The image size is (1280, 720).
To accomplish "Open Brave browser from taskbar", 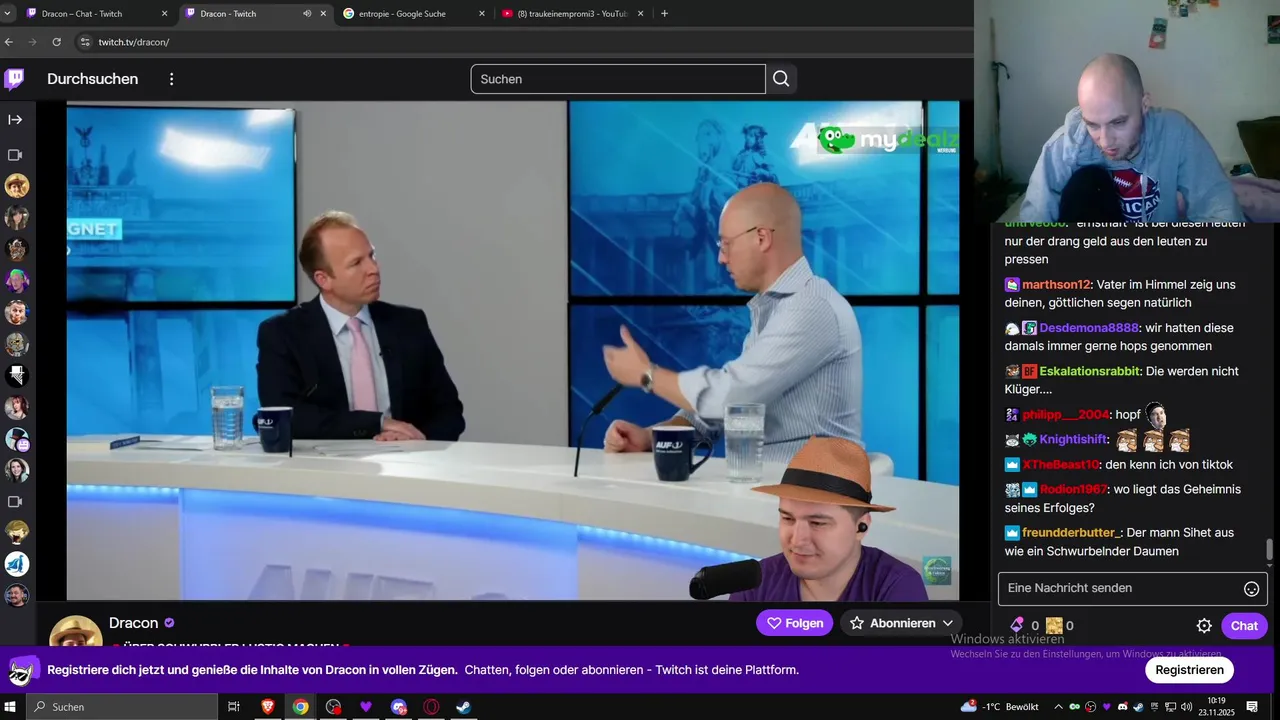I will [x=267, y=707].
